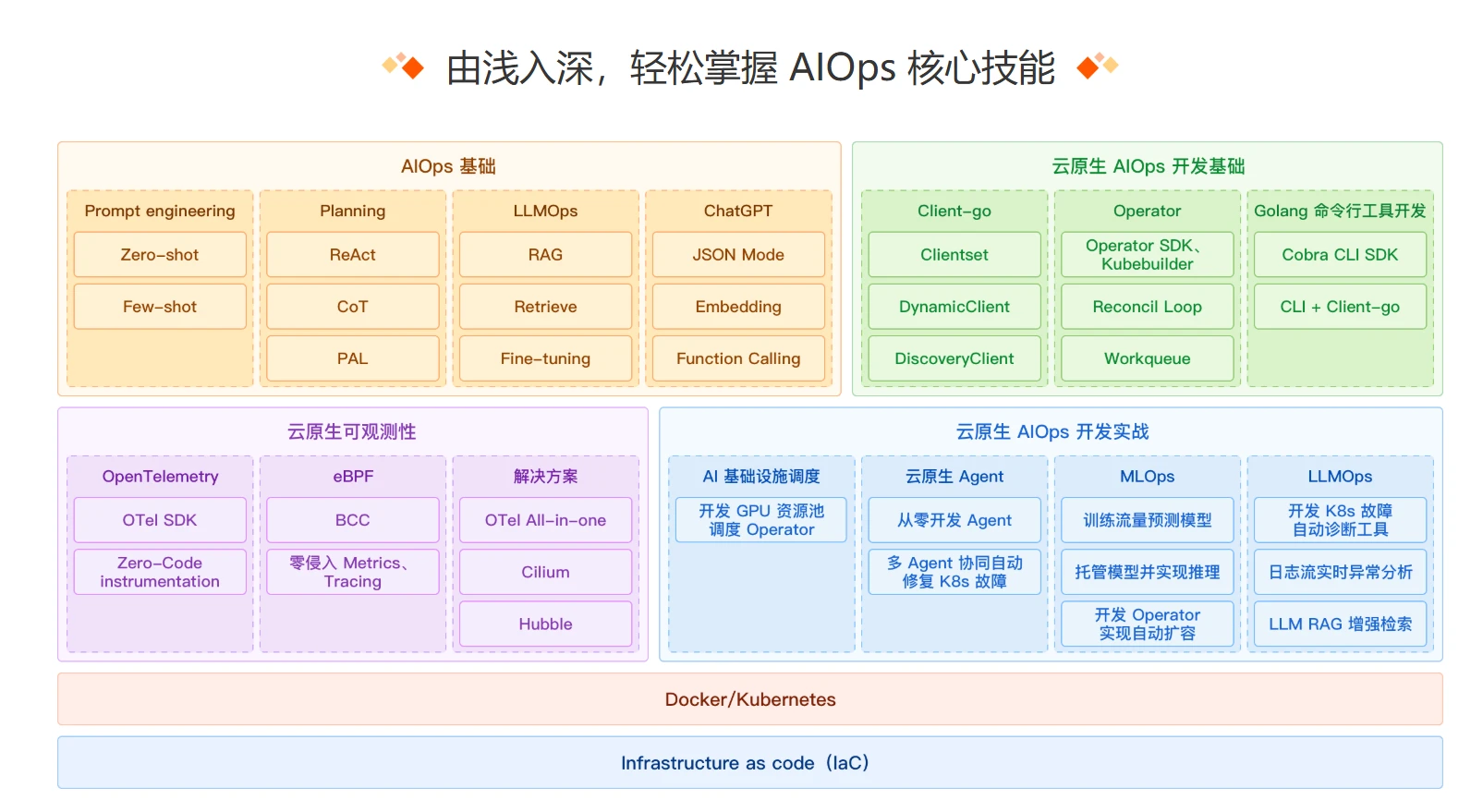This screenshot has width=1483, height=812.
Task: Select the 日志流实时异常分析 box
Action: point(1341,572)
